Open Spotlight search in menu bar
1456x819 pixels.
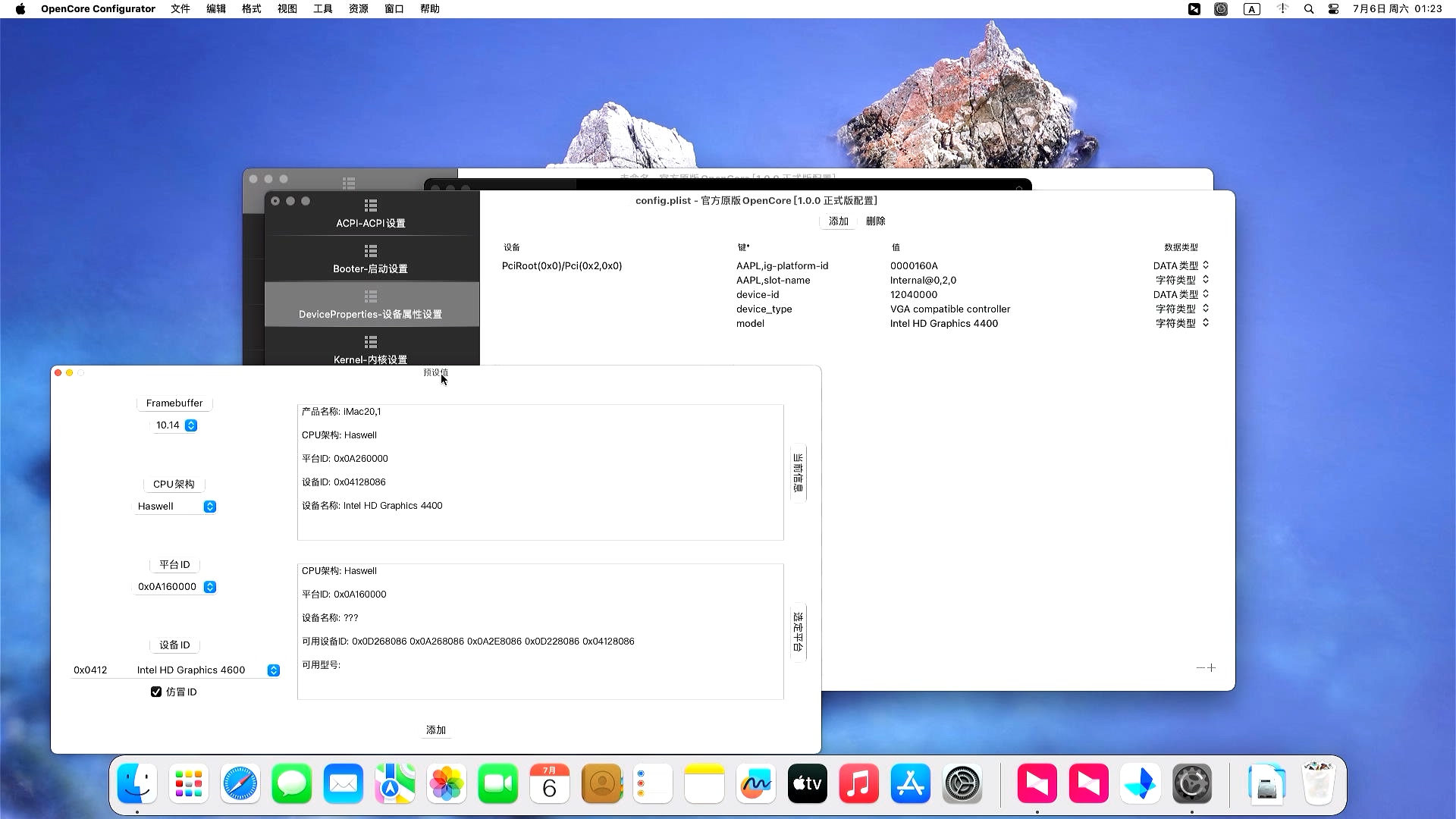tap(1309, 9)
